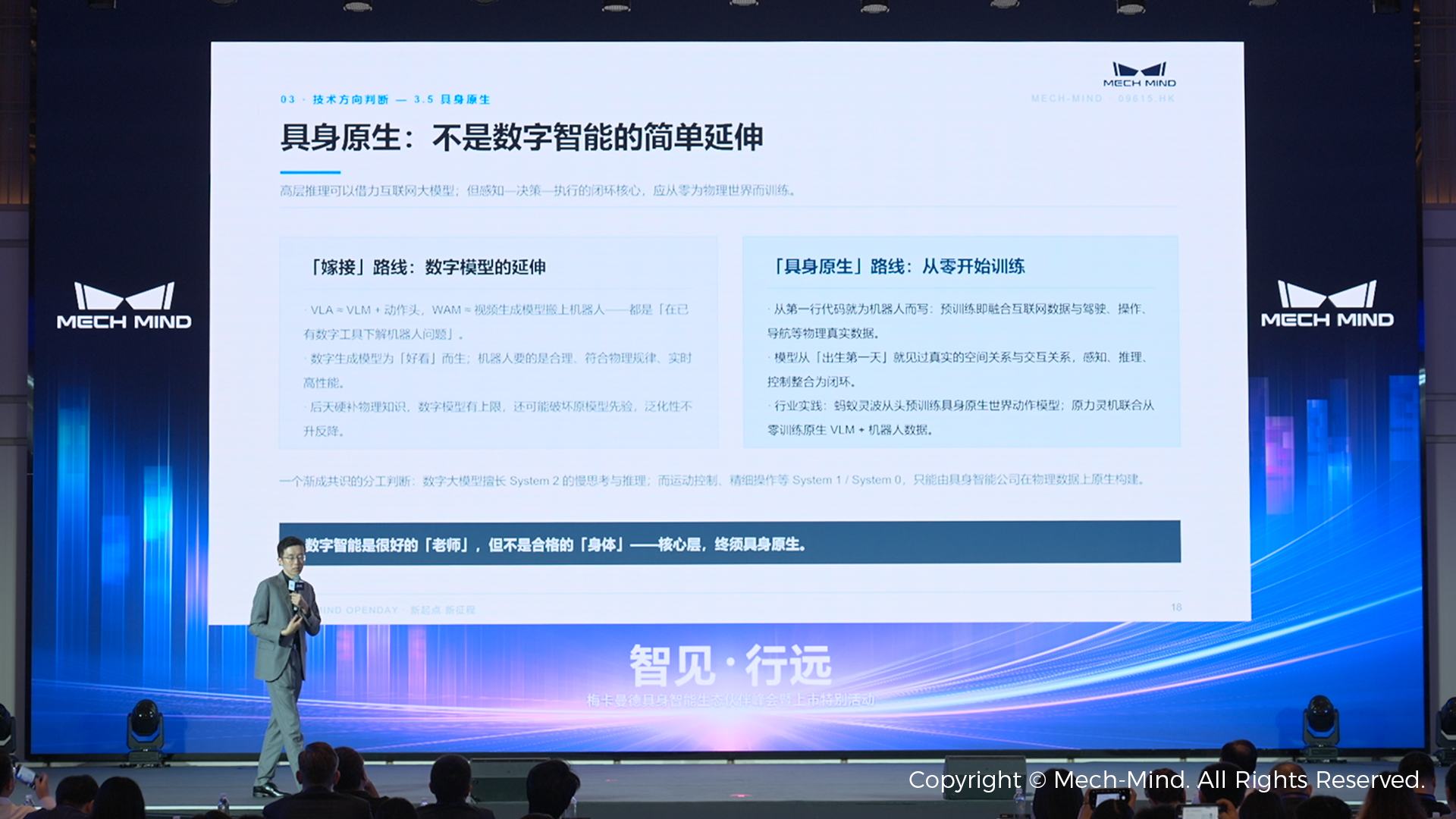Click the bullet starting VLA ≈ VLM + 动作头
The height and width of the screenshot is (819, 1456).
(497, 322)
